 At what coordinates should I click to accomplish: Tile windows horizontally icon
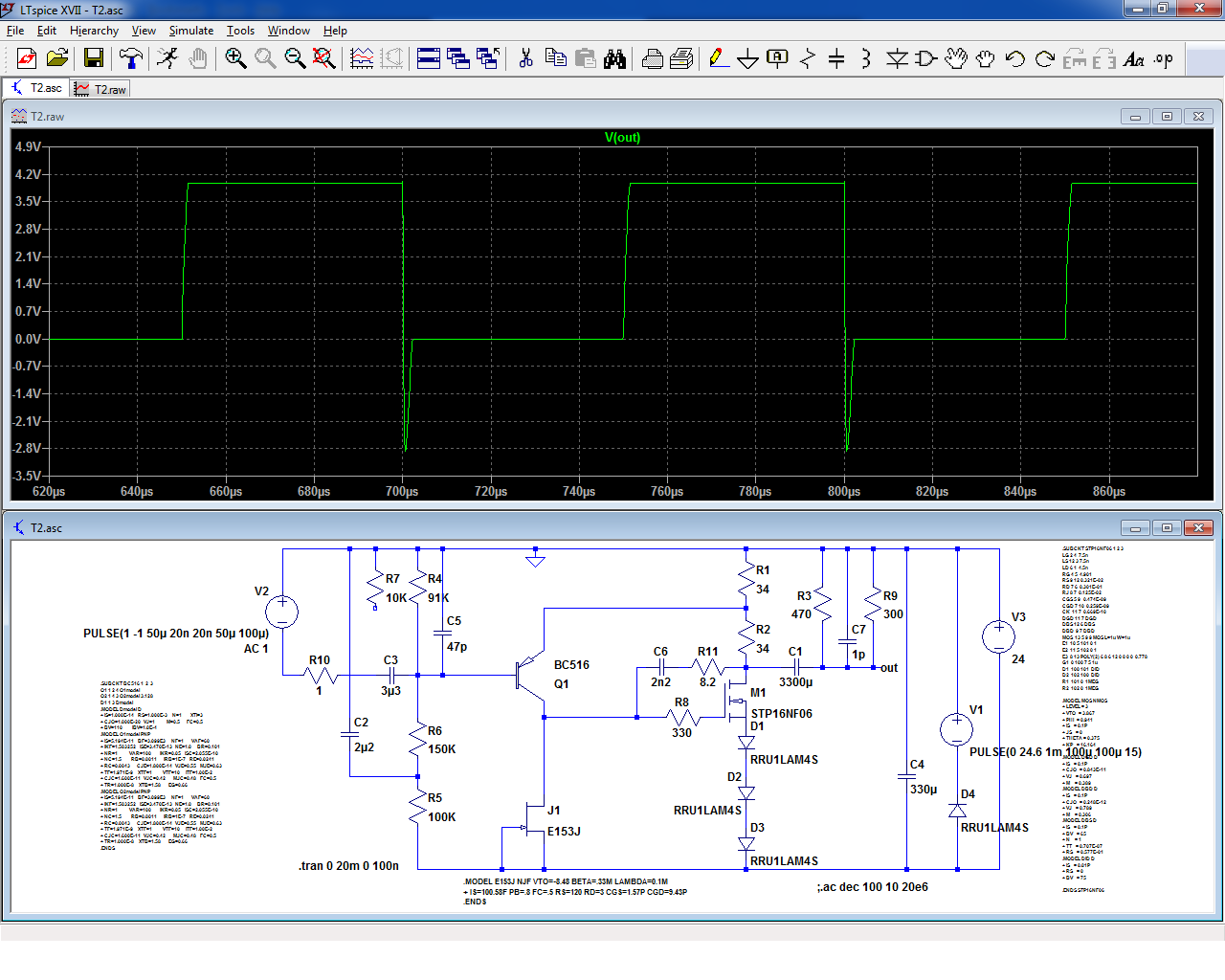tap(429, 58)
